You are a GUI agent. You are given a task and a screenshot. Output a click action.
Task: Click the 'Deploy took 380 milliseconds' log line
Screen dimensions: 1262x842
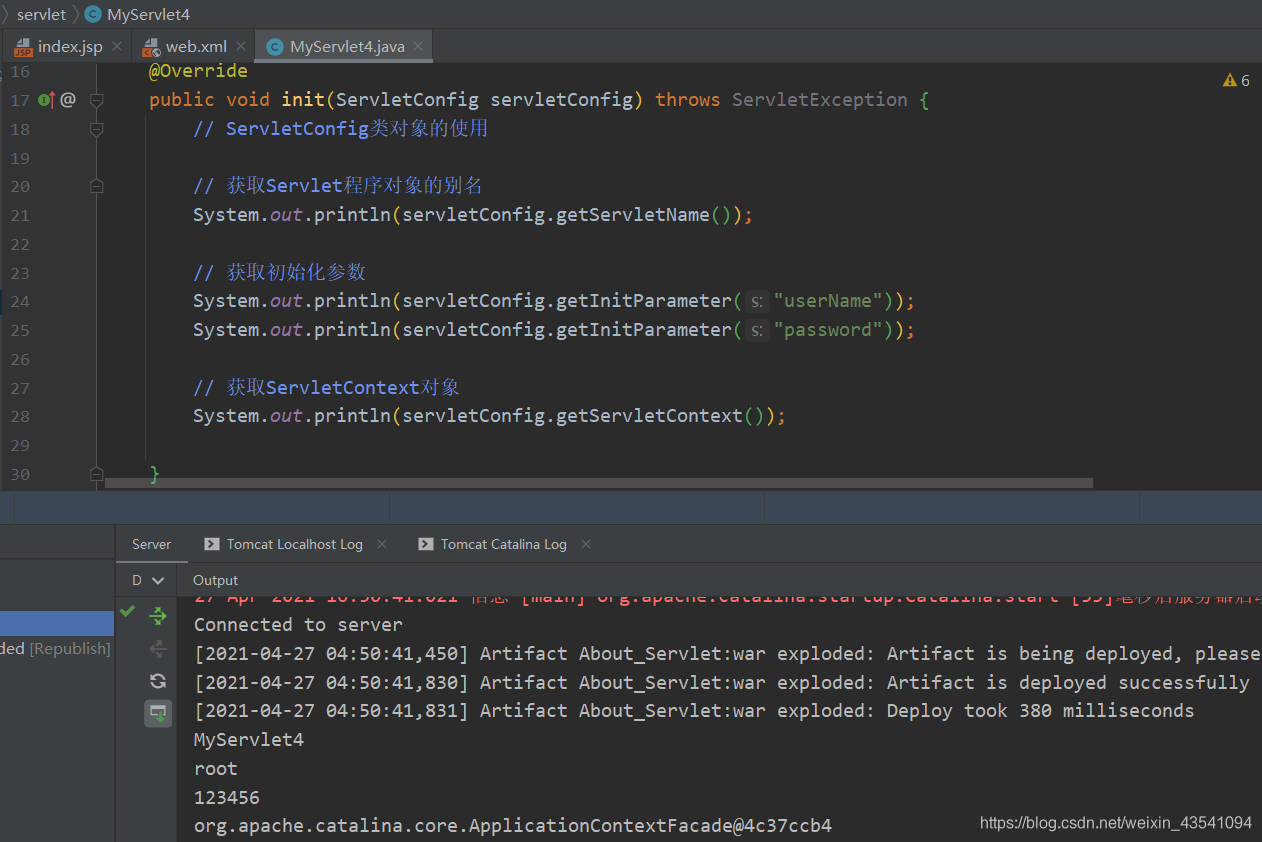point(694,711)
